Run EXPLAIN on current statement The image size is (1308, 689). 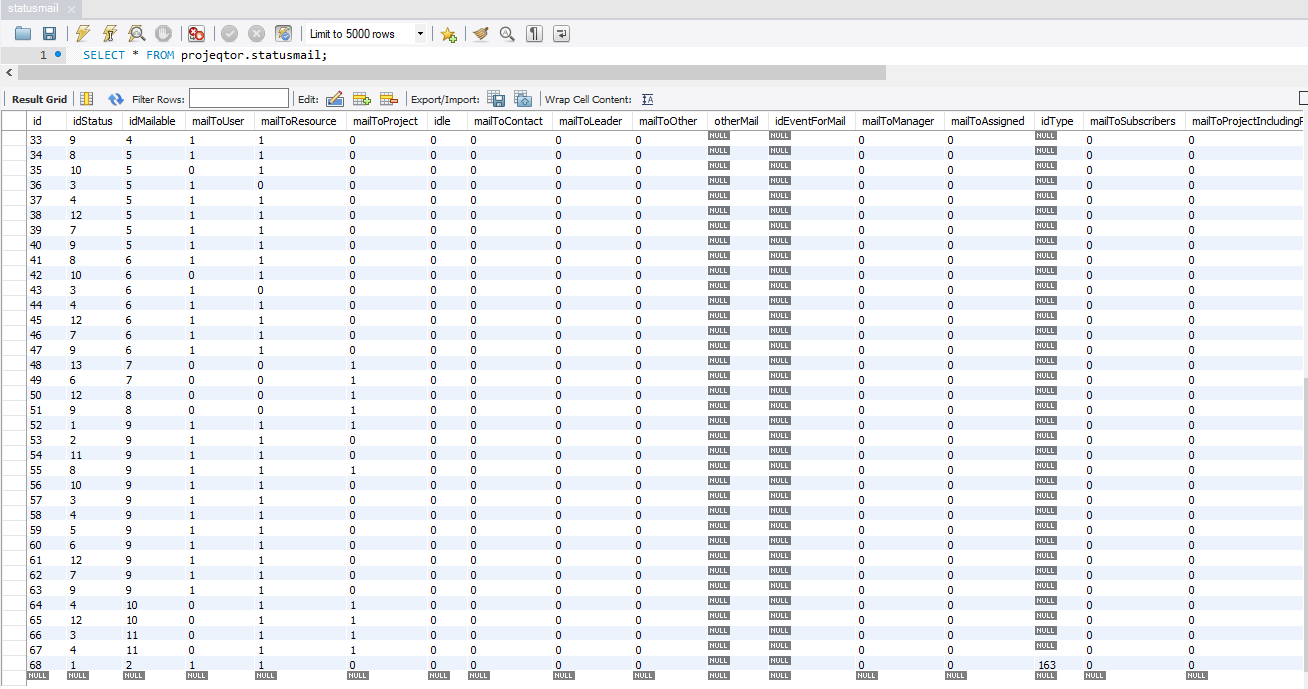tap(137, 34)
